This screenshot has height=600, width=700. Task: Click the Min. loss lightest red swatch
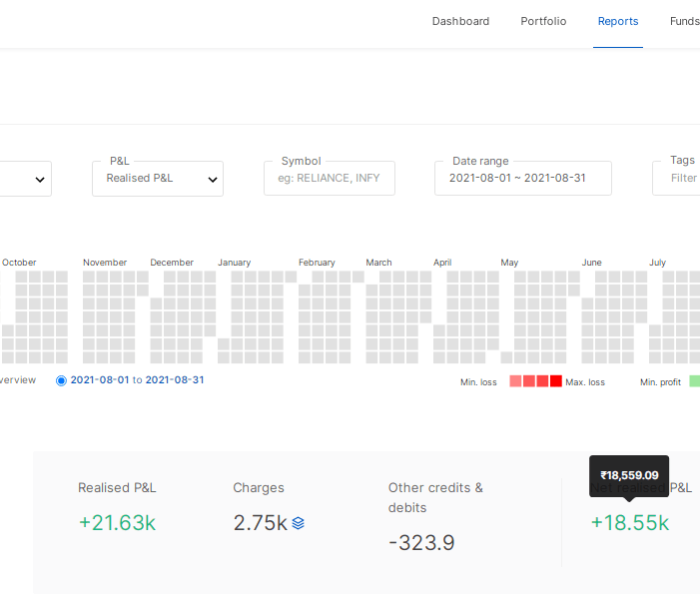(516, 381)
